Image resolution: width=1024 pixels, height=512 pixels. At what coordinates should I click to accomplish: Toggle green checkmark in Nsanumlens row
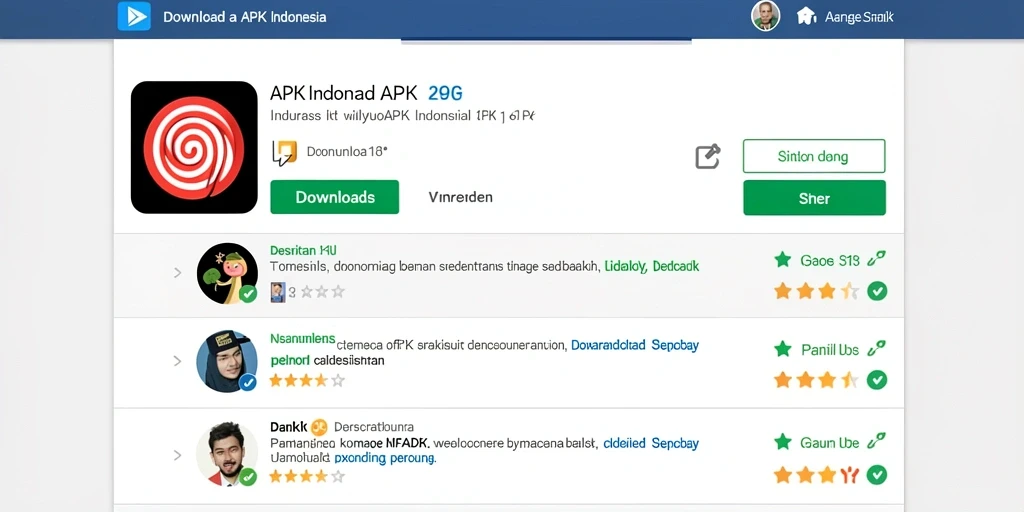[x=877, y=379]
